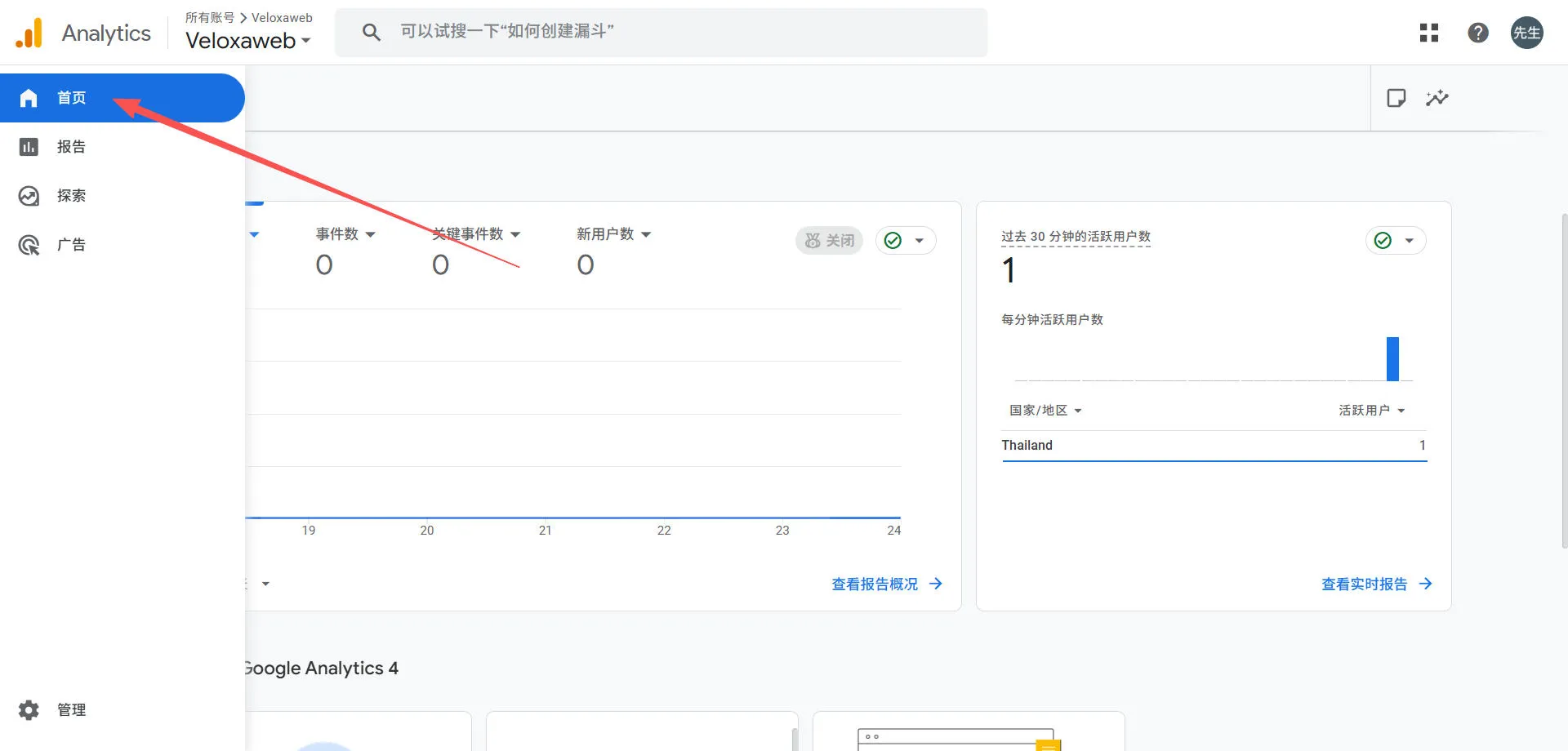Expand the 国家/地区 dimension dropdown
Image resolution: width=1568 pixels, height=751 pixels.
pyautogui.click(x=1044, y=410)
